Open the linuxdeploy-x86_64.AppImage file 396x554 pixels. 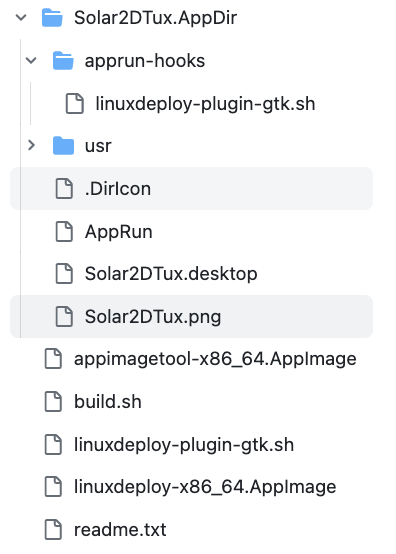point(205,487)
